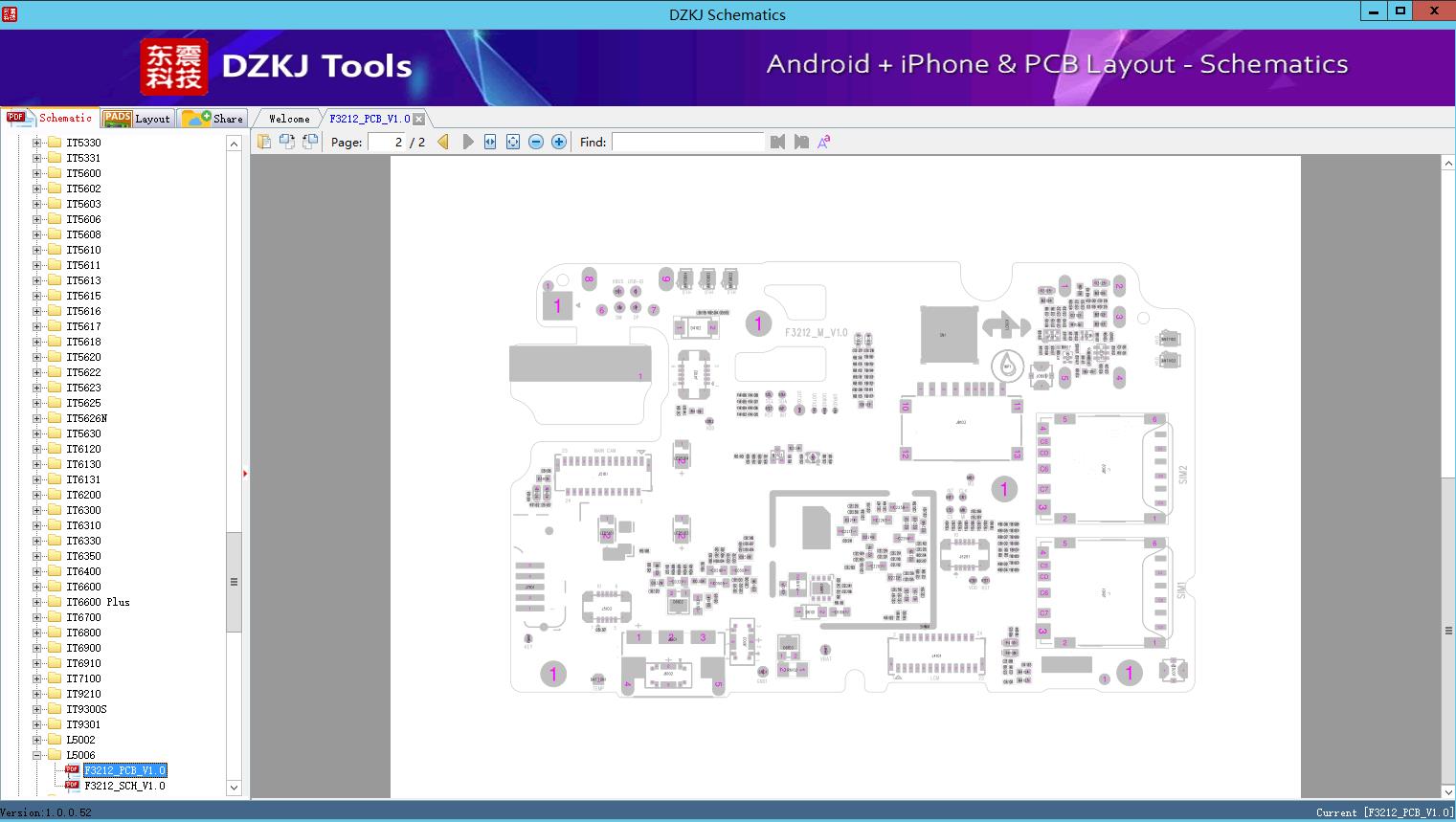This screenshot has height=822, width=1456.
Task: Expand the IT5610 tree node
Action: [x=36, y=250]
